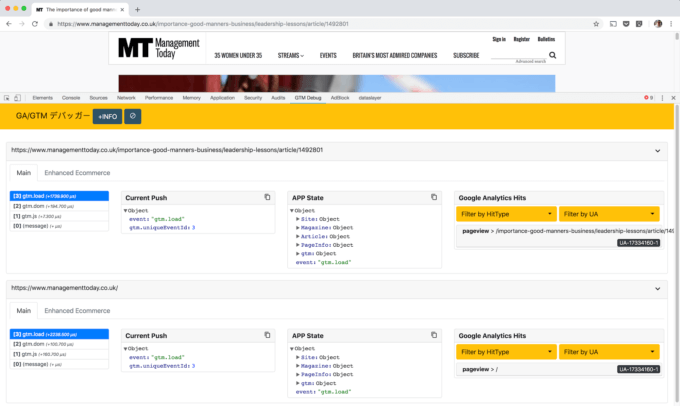Click the site search magnifier icon
This screenshot has height=406, width=680.
coord(552,55)
